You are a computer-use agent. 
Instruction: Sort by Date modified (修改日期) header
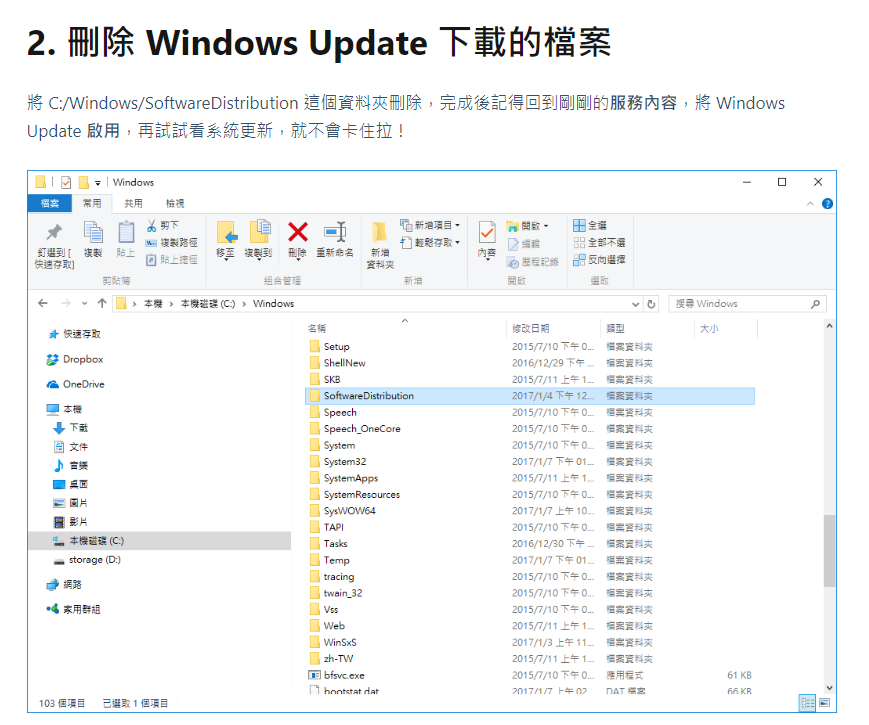coord(530,329)
